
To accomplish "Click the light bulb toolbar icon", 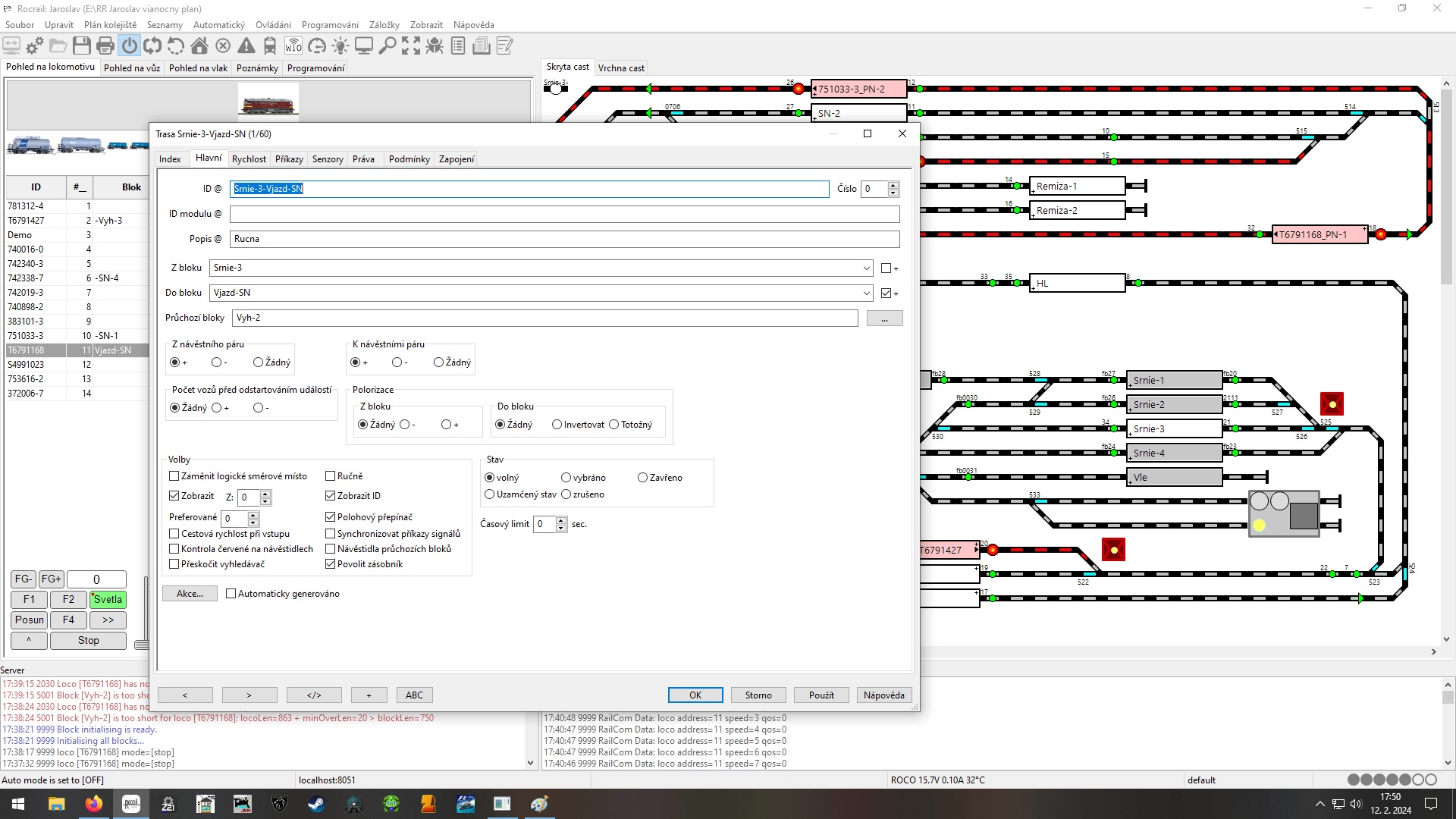I will click(340, 46).
